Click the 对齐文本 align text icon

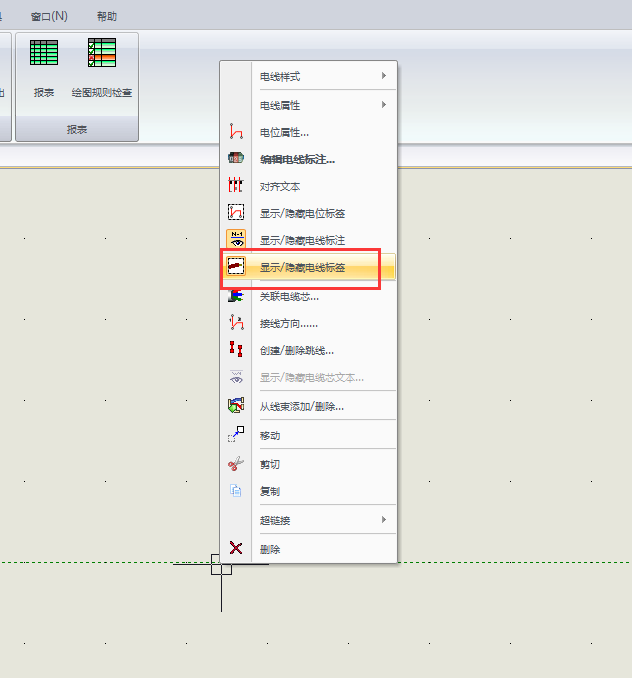click(236, 186)
